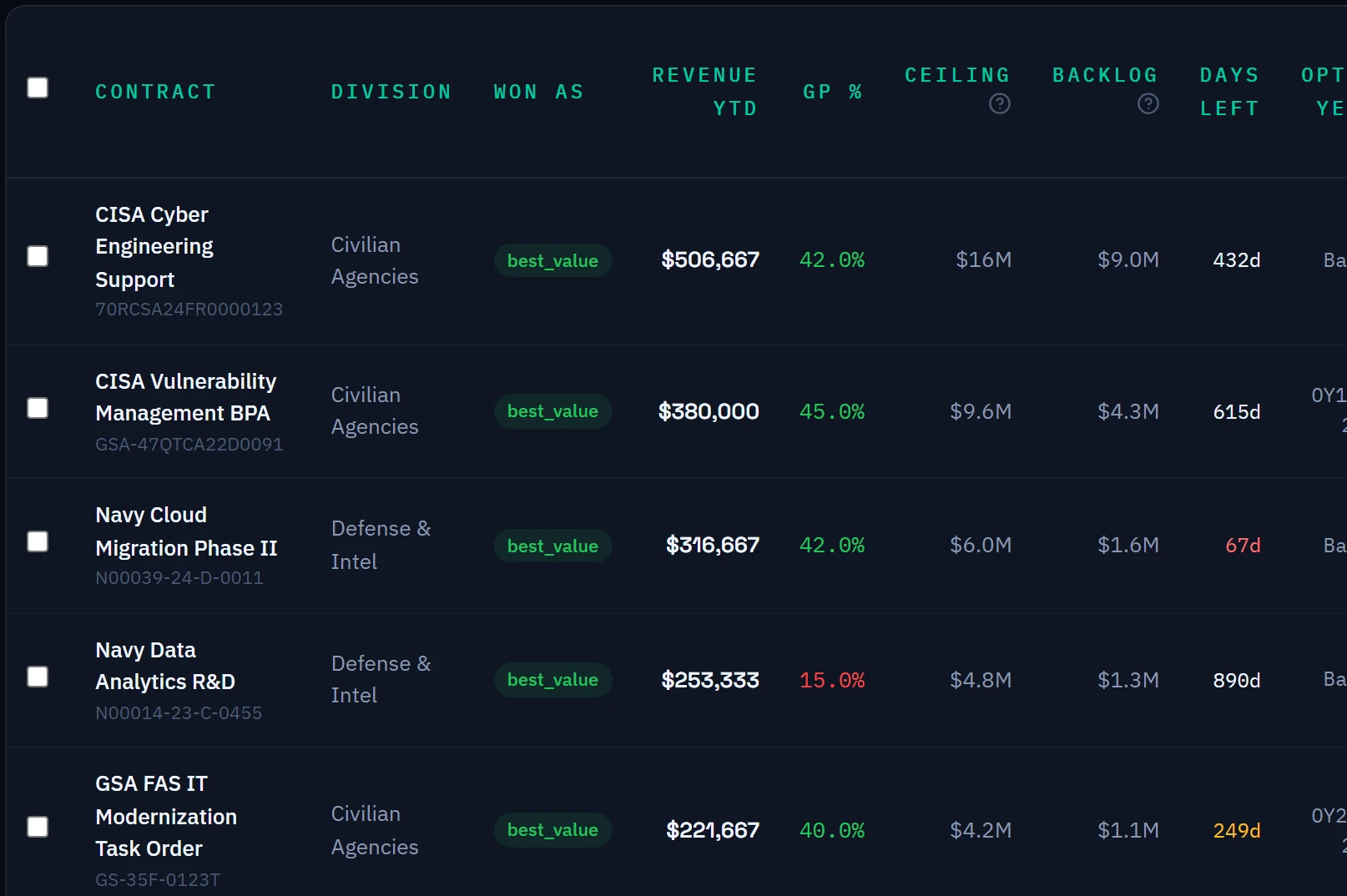
Task: Click the $6.0M ceiling value
Action: (981, 546)
